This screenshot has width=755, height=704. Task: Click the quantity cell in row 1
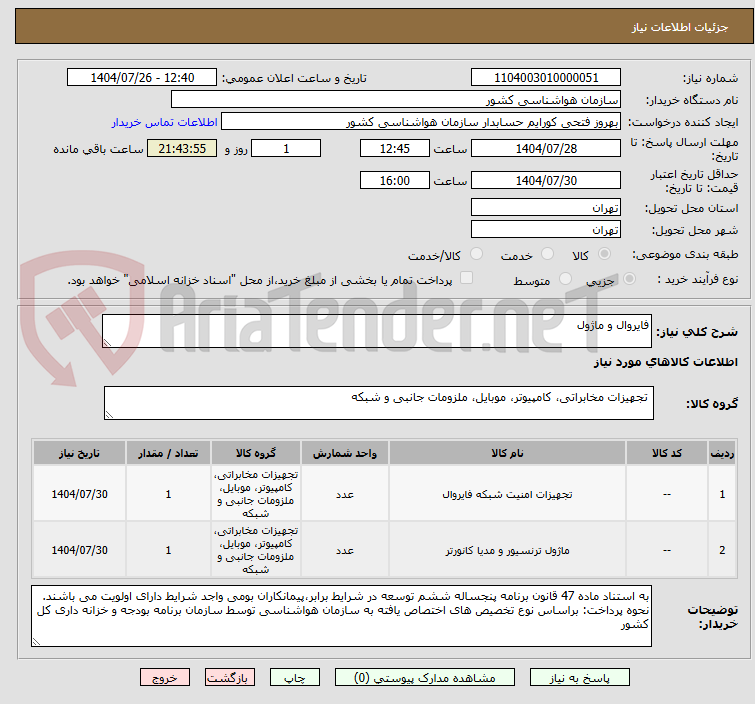tap(168, 494)
